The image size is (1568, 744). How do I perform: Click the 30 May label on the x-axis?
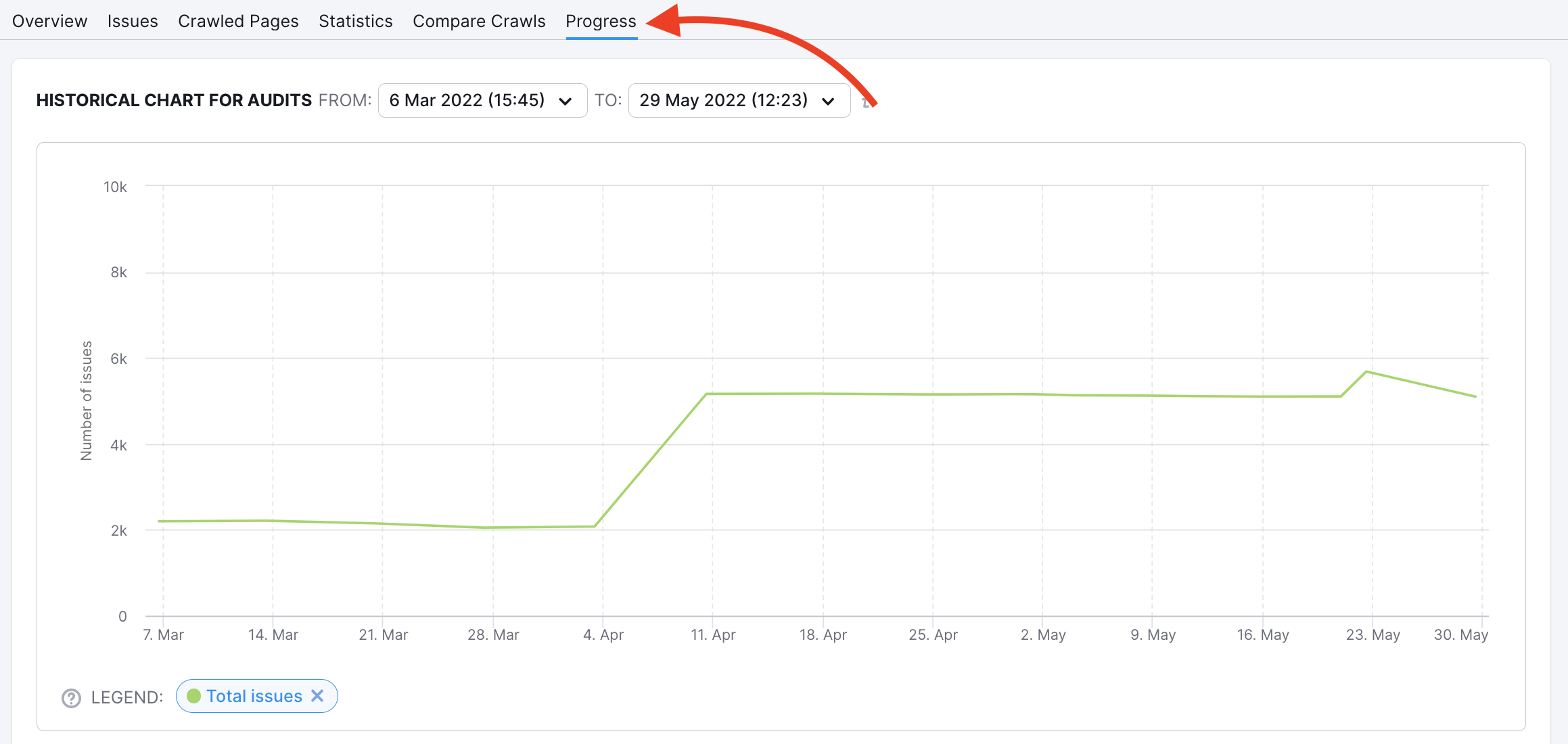point(1461,634)
